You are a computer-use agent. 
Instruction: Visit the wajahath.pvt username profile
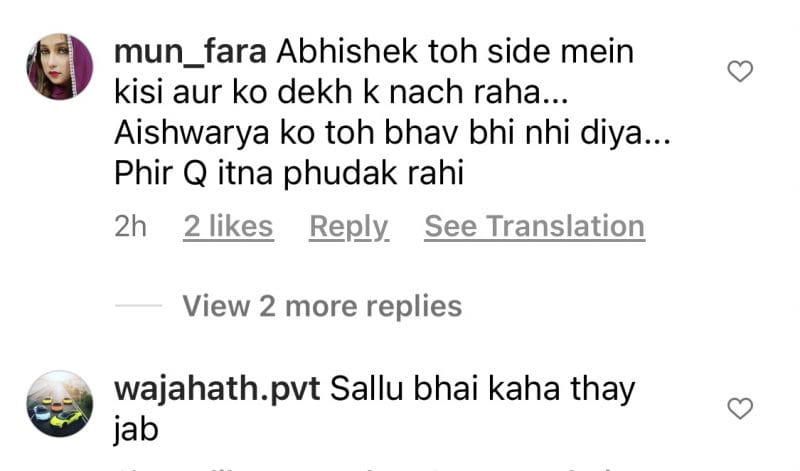[x=217, y=390]
